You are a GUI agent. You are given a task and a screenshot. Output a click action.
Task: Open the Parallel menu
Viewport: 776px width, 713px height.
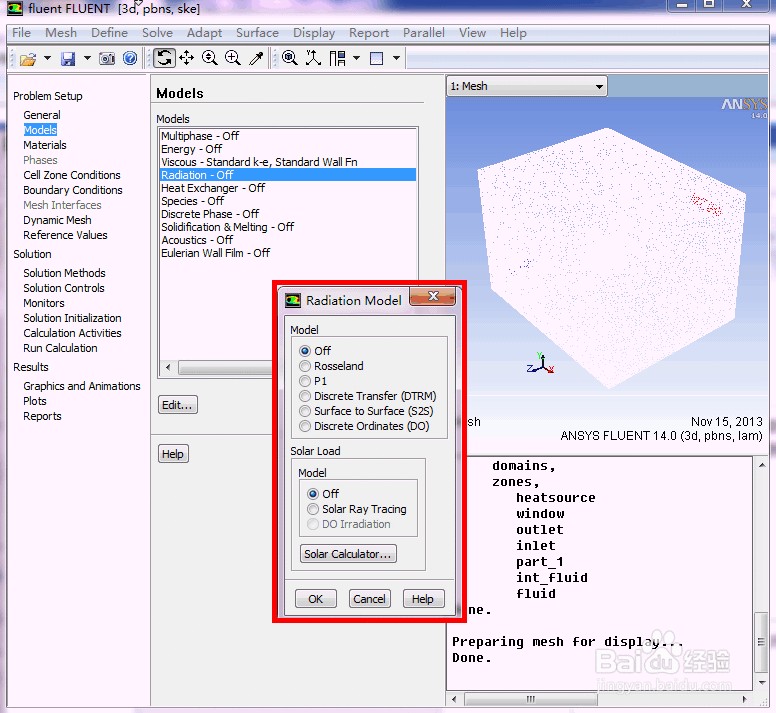click(424, 33)
